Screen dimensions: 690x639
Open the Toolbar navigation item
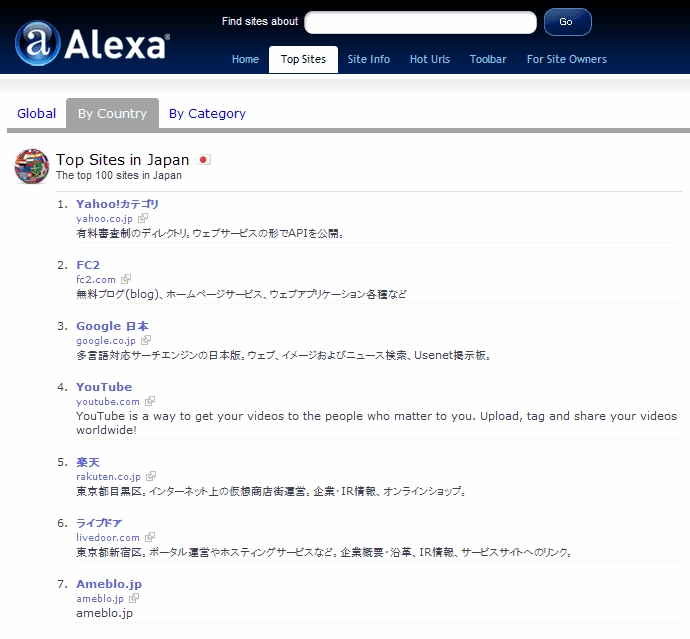pyautogui.click(x=488, y=59)
